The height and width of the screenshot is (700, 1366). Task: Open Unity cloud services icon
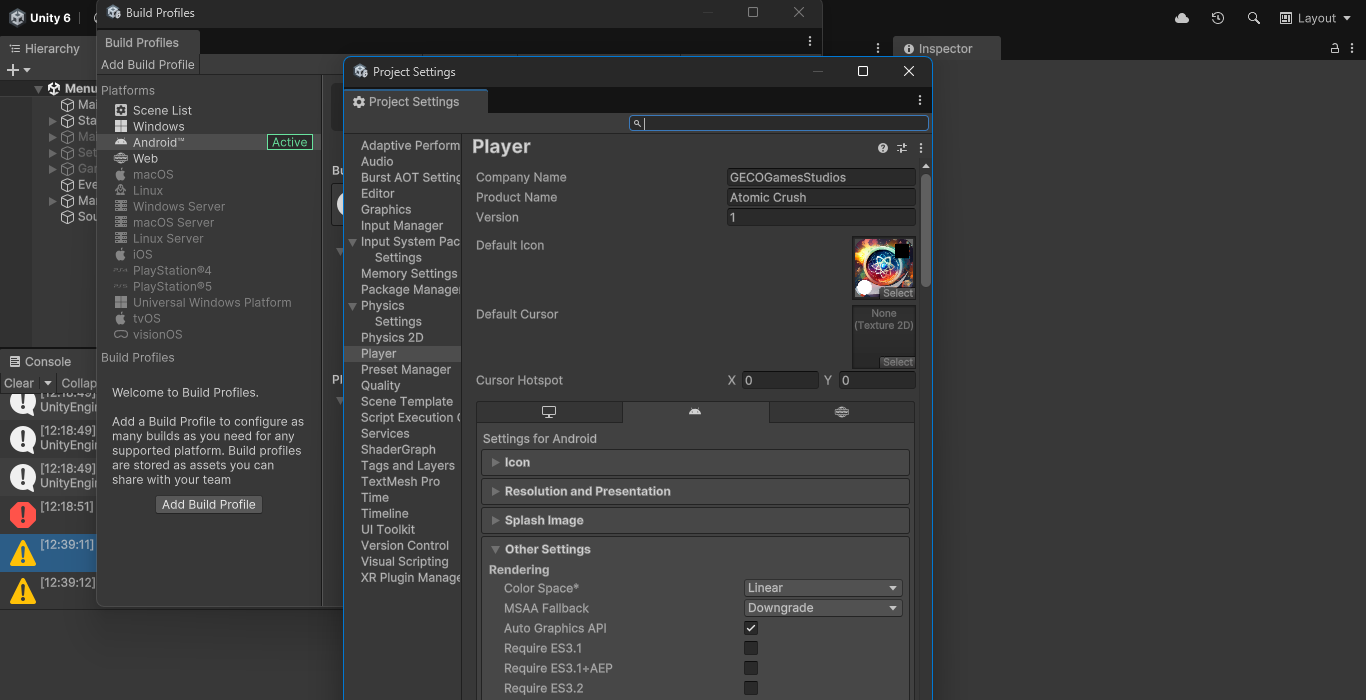1182,18
